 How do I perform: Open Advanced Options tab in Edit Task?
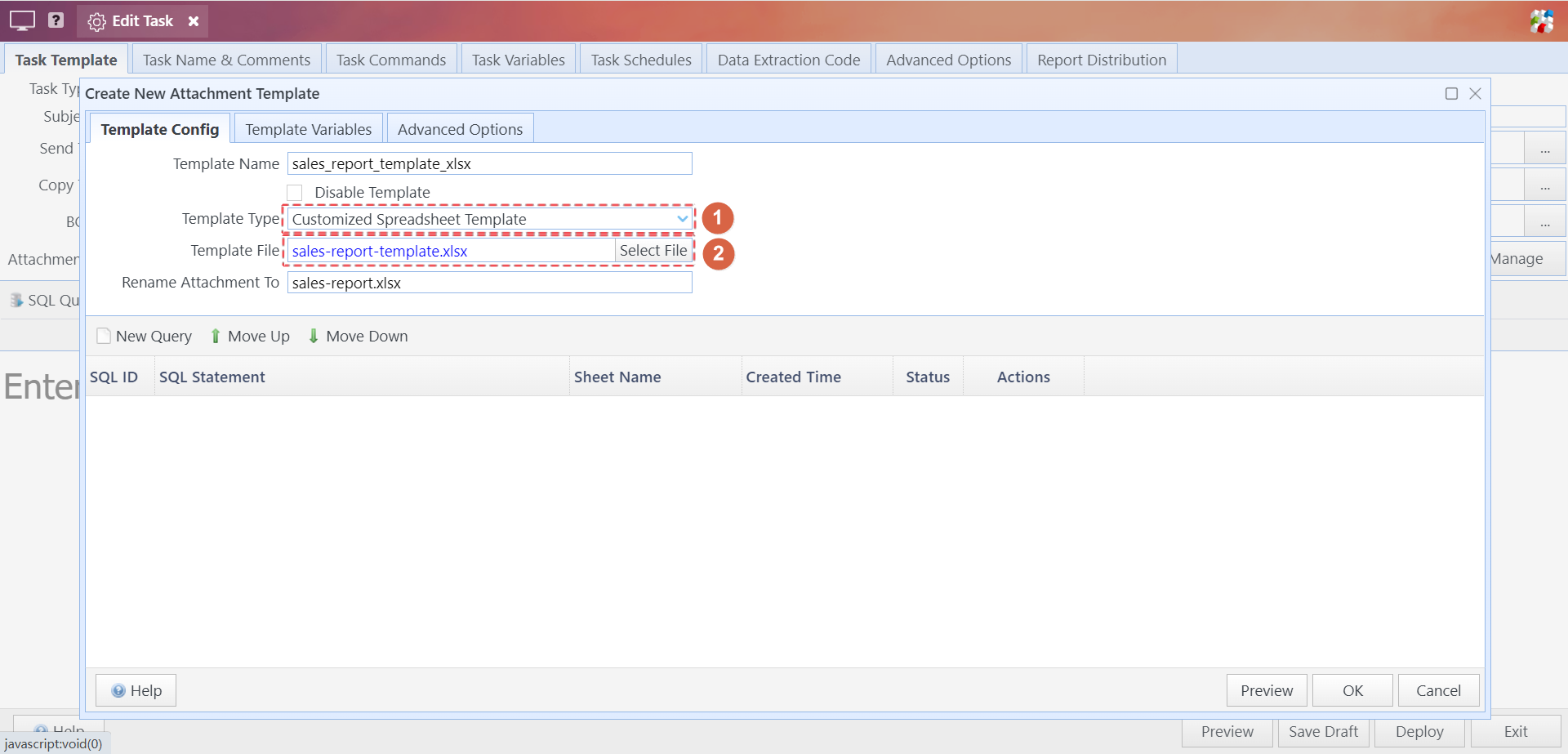point(949,60)
